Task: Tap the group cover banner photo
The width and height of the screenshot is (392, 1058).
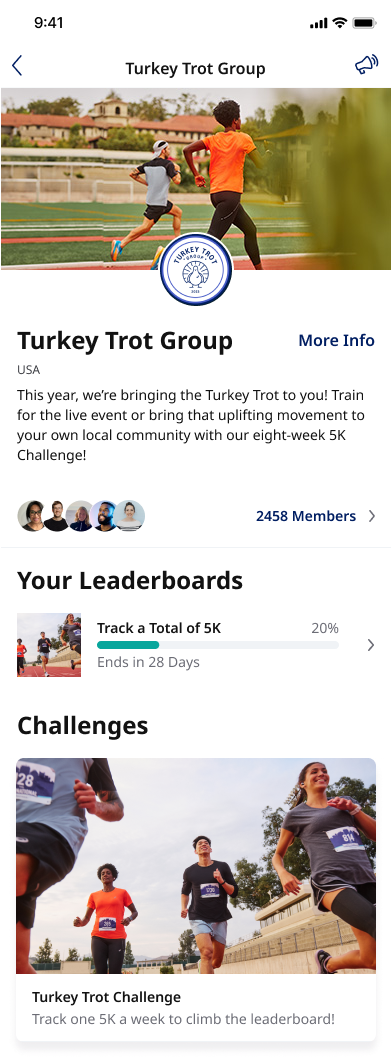Action: coord(196,179)
